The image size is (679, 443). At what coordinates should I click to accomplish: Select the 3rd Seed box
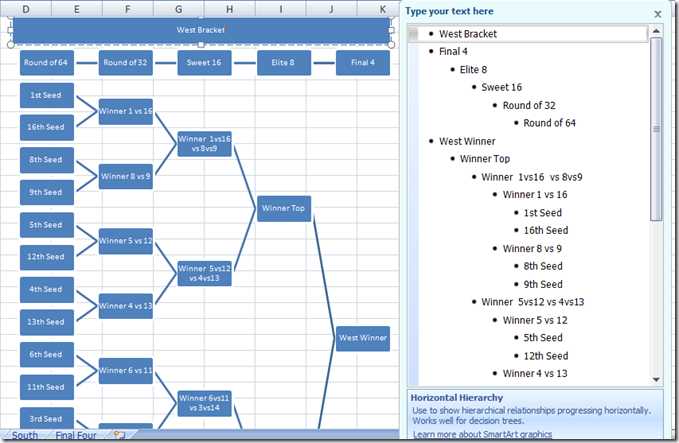point(46,418)
